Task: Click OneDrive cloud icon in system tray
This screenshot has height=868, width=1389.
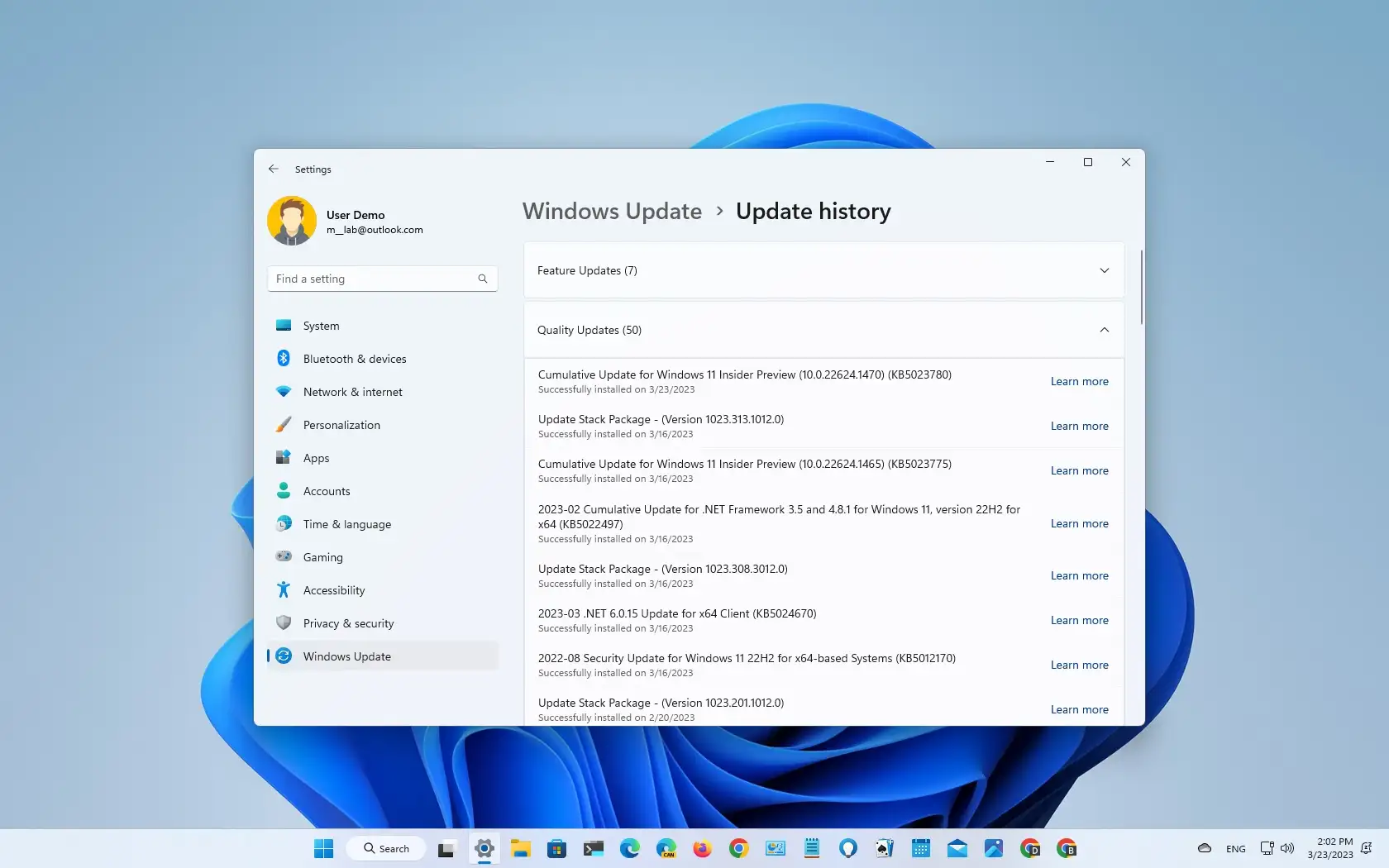Action: click(1205, 848)
